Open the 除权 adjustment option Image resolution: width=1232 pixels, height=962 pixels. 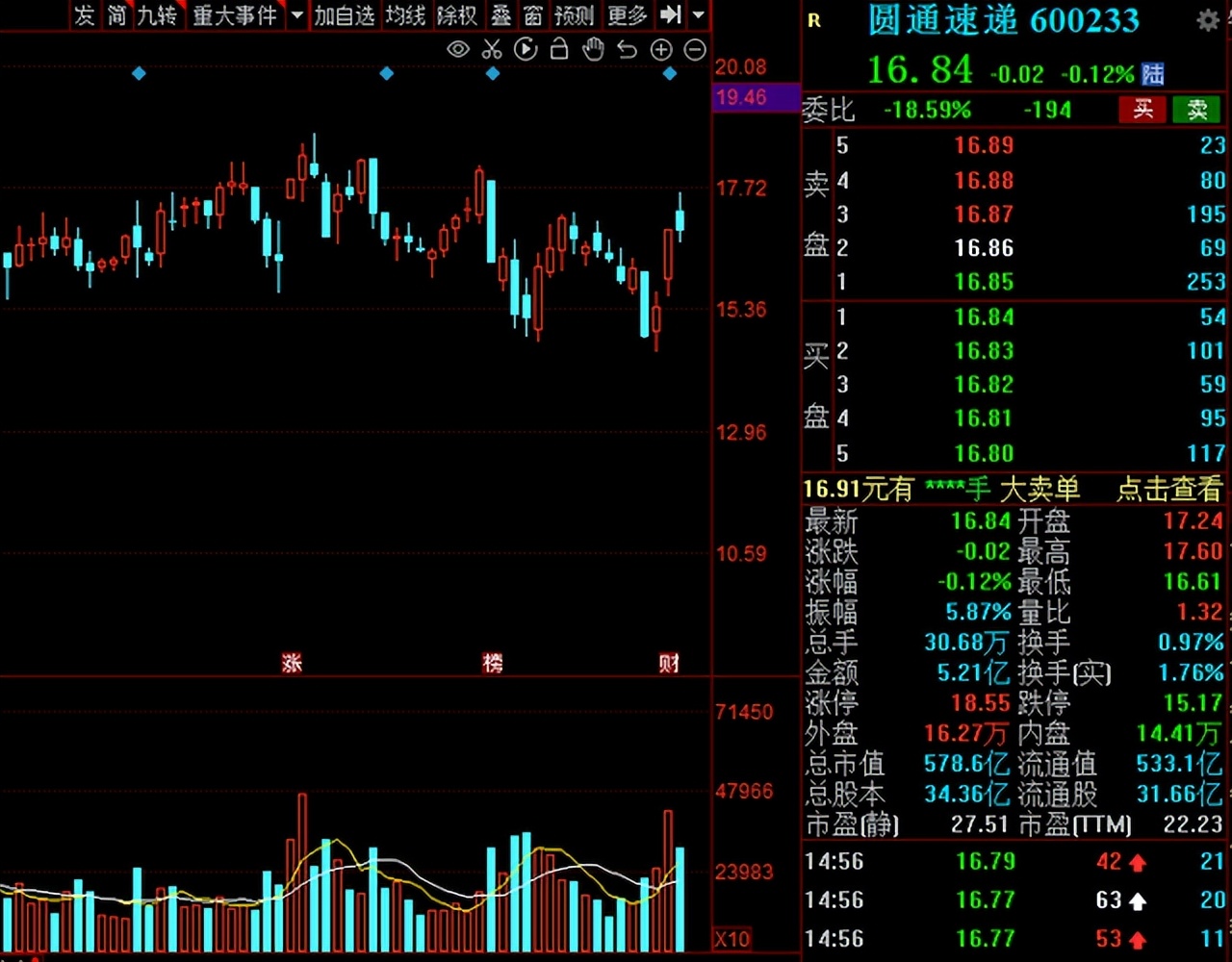click(x=457, y=15)
